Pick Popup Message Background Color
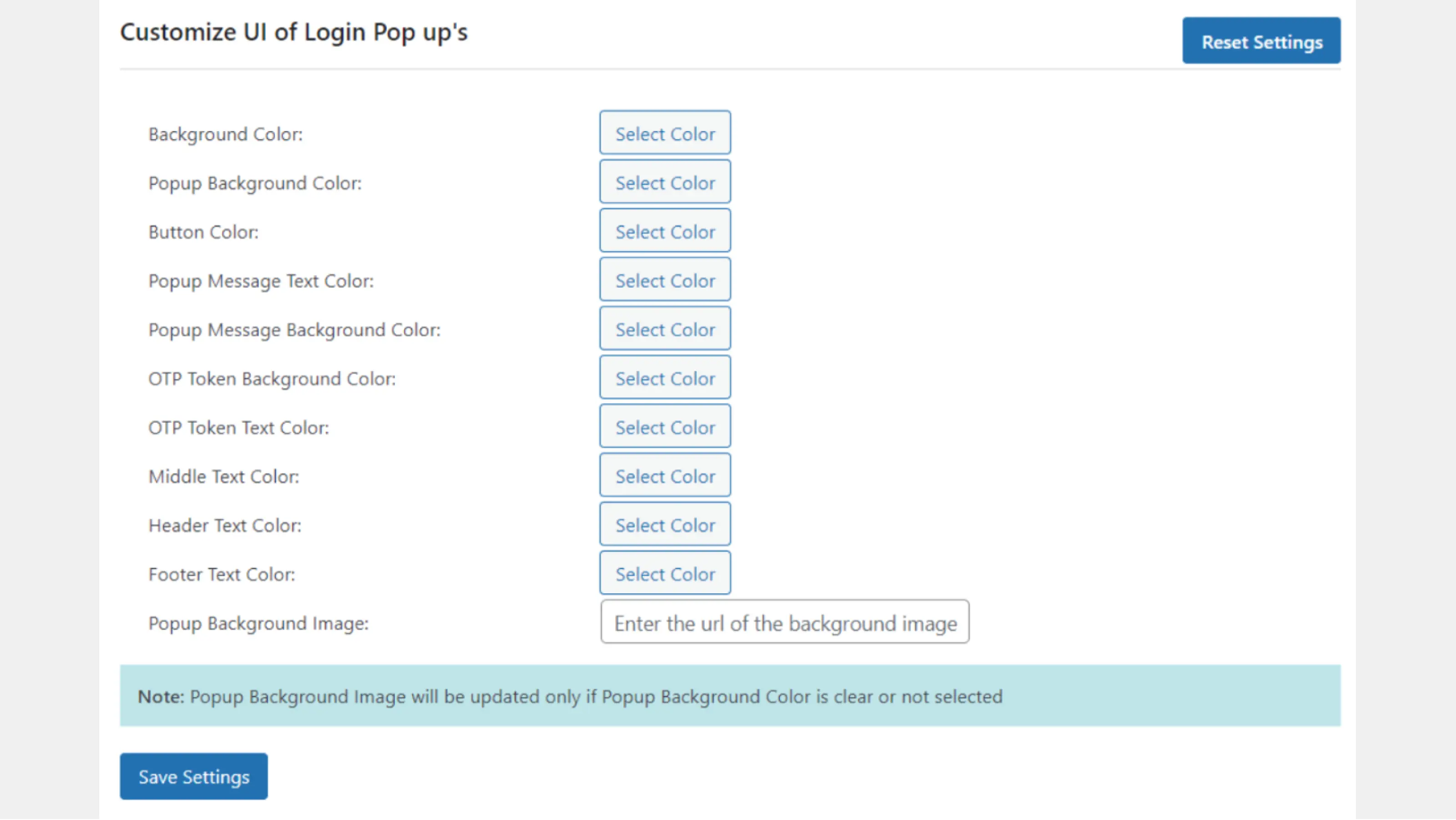This screenshot has width=1456, height=820. [x=665, y=329]
